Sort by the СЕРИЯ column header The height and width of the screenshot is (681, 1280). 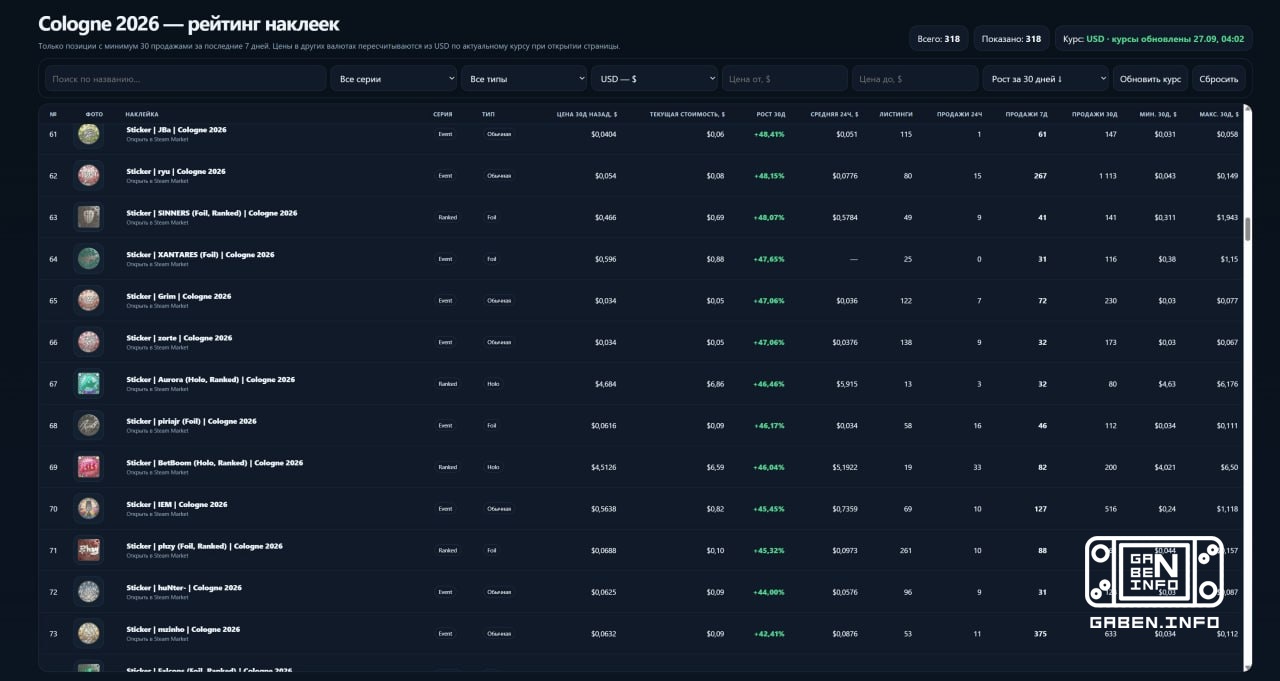[x=442, y=114]
